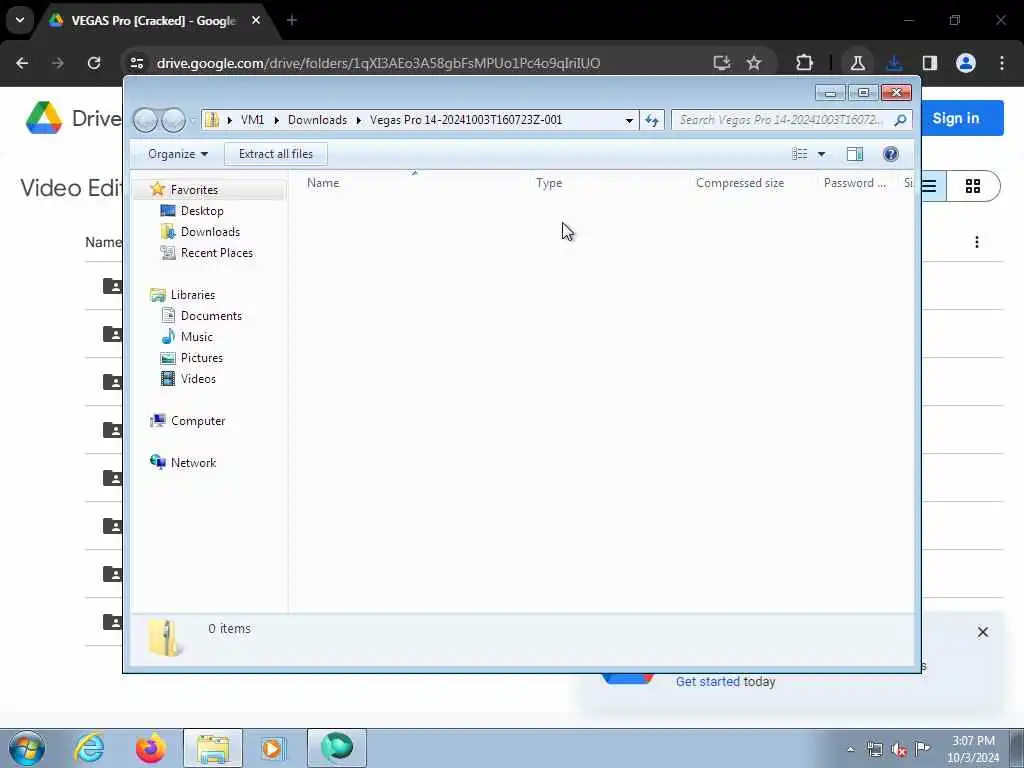This screenshot has width=1024, height=768.
Task: Bookmark this page with star icon
Action: 754,63
